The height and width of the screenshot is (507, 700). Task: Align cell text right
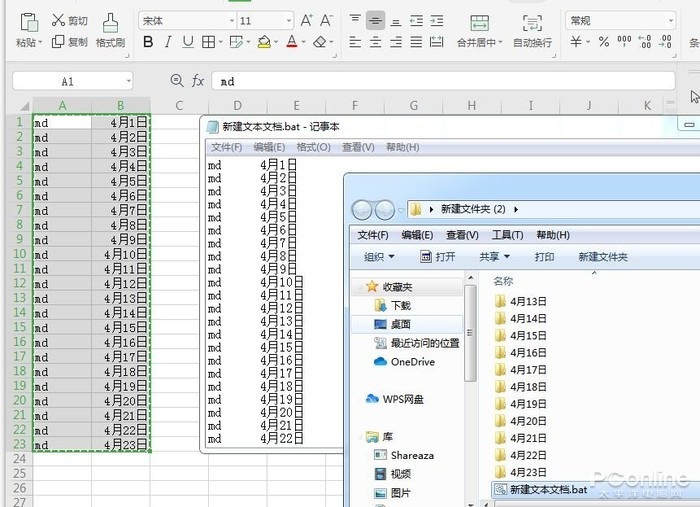pyautogui.click(x=396, y=42)
